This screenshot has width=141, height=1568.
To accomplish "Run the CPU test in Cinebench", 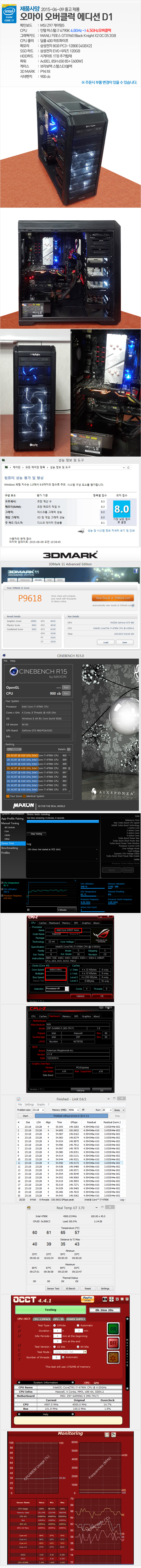I will (x=66, y=693).
